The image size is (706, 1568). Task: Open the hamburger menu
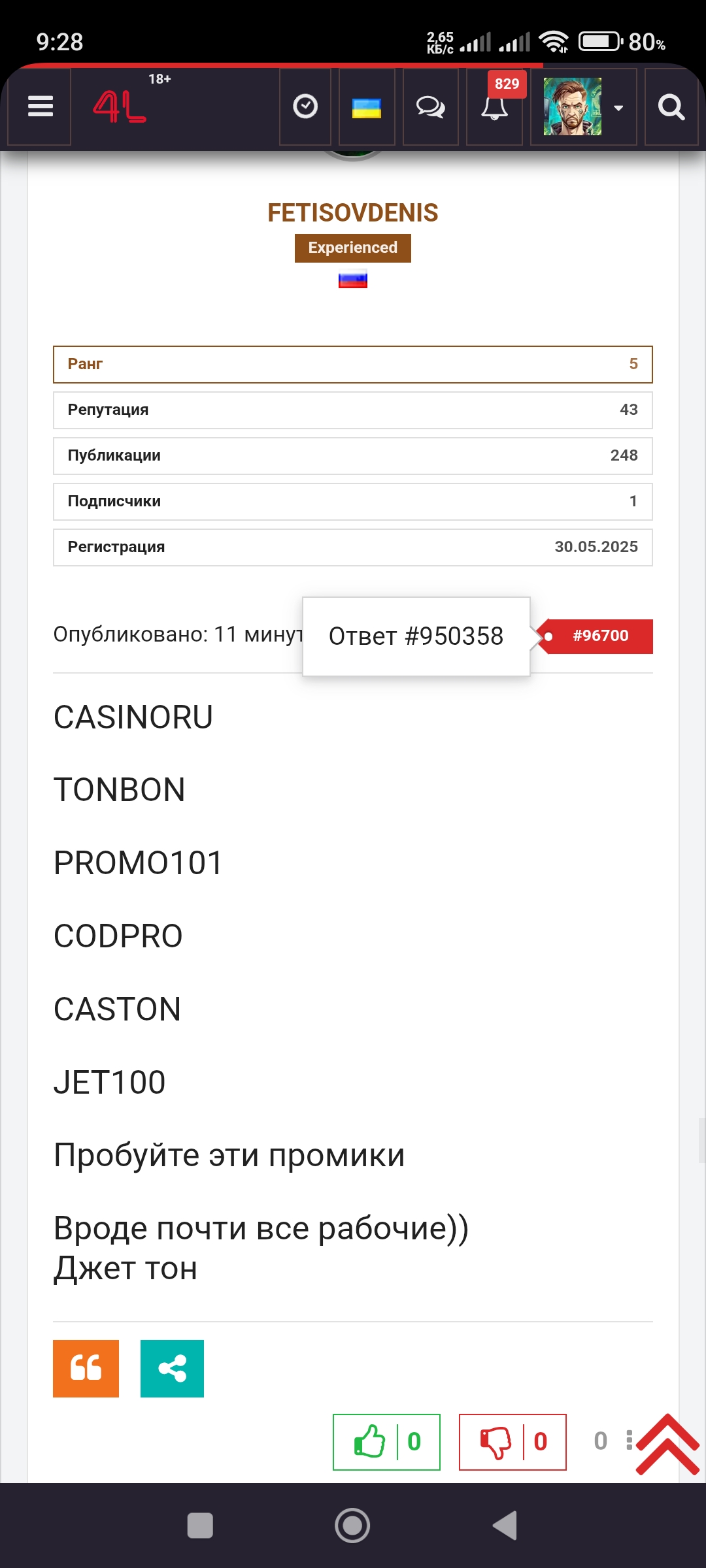40,106
